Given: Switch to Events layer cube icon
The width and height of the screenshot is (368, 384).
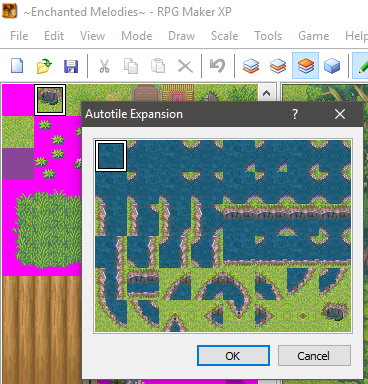Looking at the screenshot, I should coord(332,66).
